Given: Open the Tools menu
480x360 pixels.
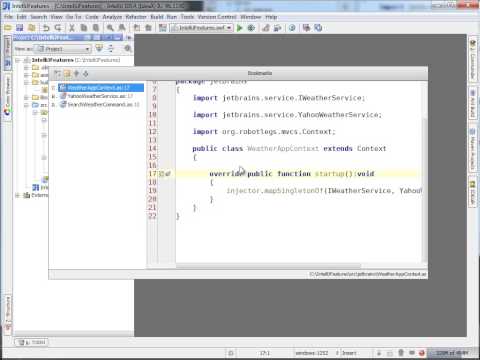Looking at the screenshot, I should 187,17.
